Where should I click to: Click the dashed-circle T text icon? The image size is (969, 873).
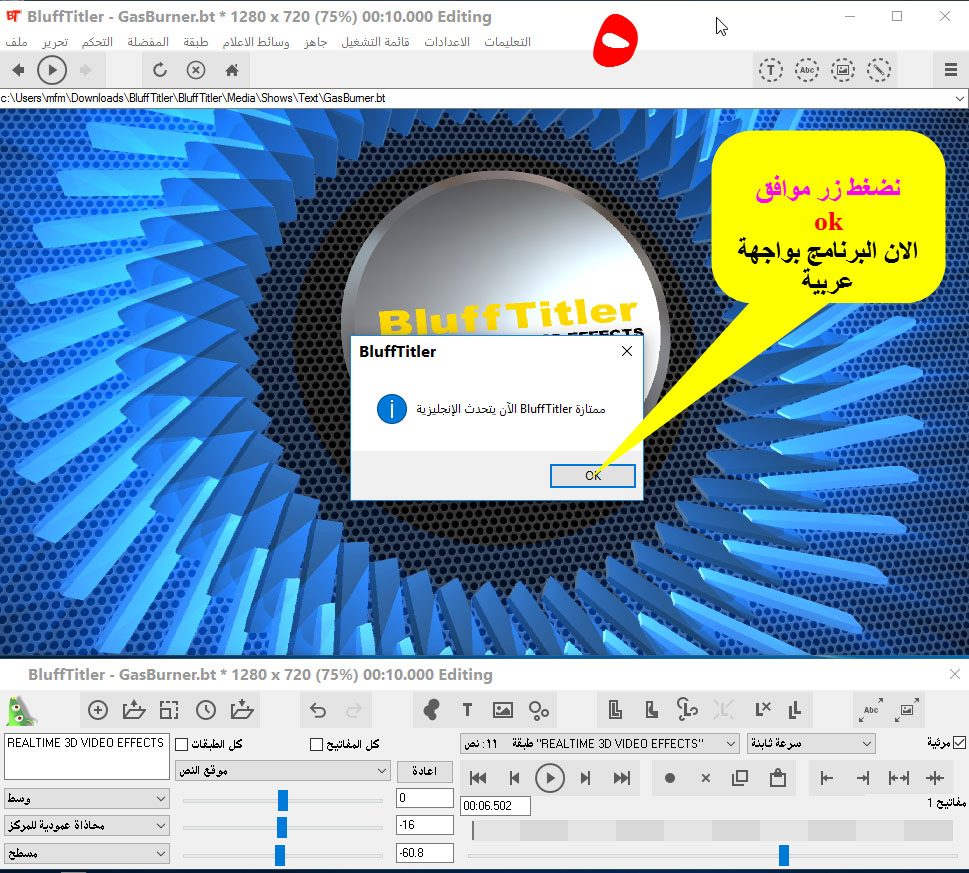[x=771, y=70]
